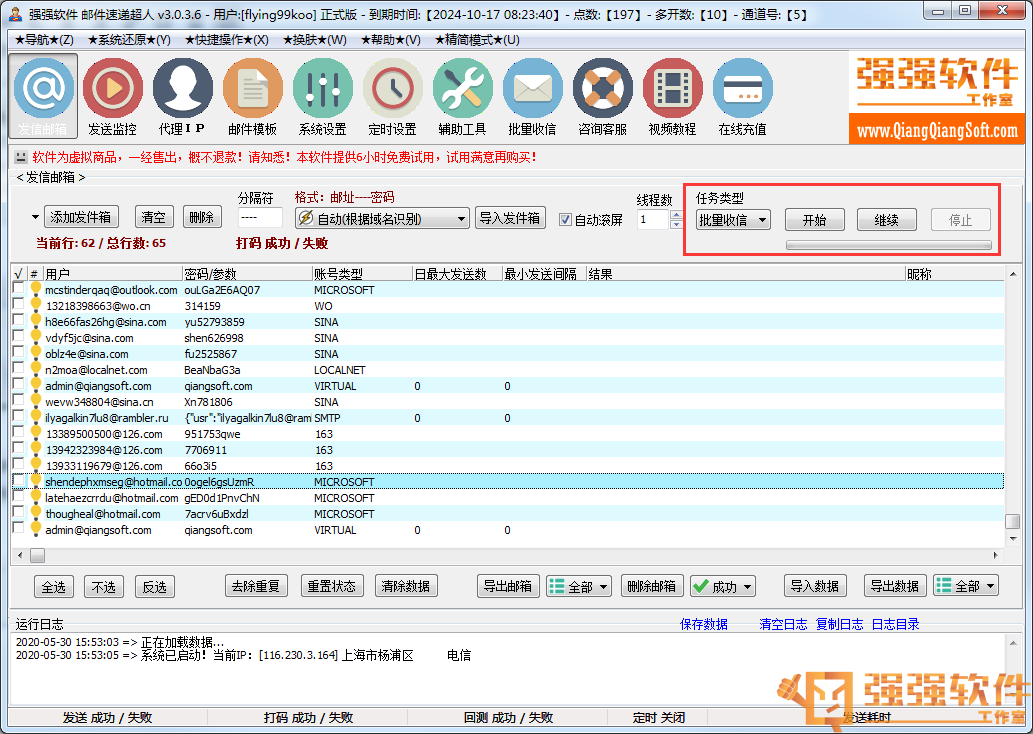Click the 保存数据 link
This screenshot has height=734, width=1033.
tap(704, 624)
